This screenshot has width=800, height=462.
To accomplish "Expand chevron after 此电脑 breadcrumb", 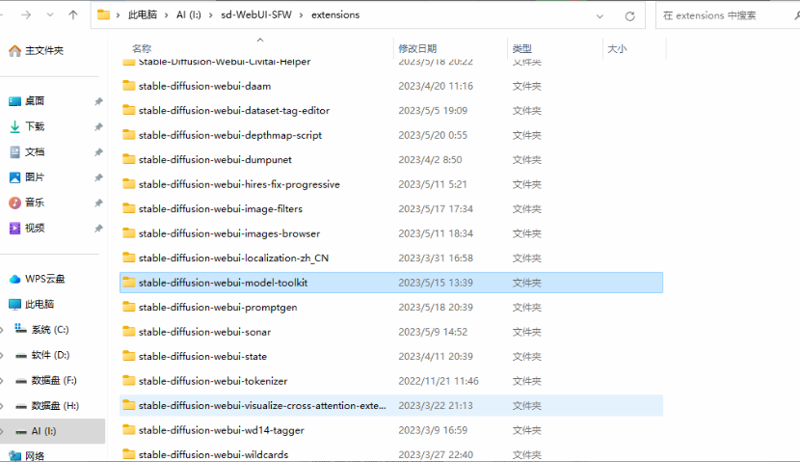I will [x=166, y=15].
